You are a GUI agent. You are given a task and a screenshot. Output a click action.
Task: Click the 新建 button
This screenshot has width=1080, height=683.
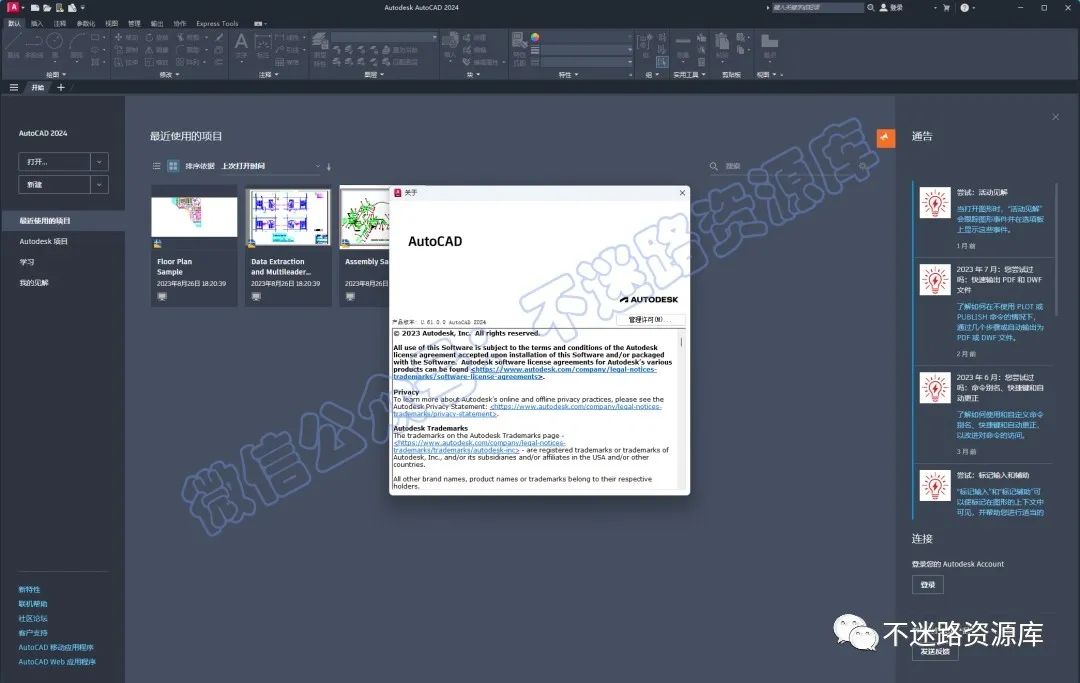pos(54,185)
